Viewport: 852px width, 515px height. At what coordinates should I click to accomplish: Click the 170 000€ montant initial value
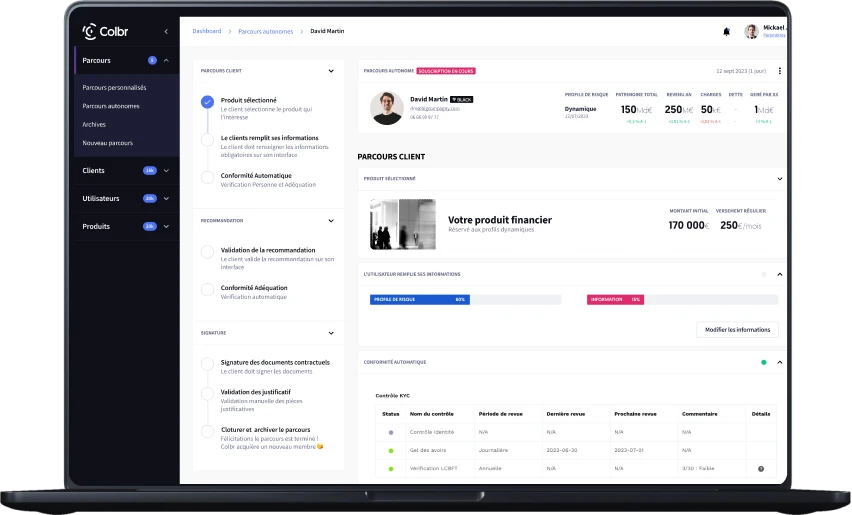688,225
